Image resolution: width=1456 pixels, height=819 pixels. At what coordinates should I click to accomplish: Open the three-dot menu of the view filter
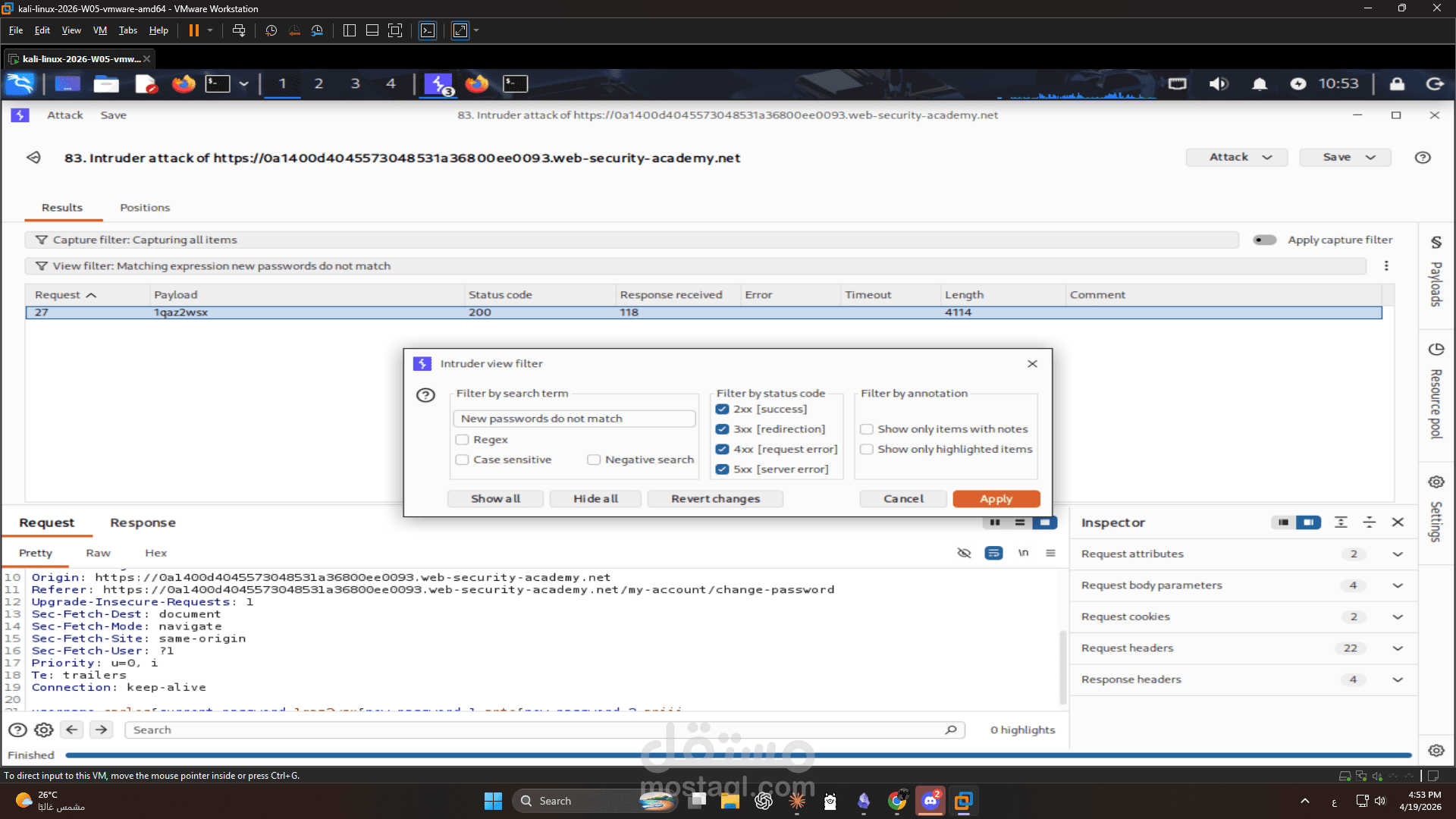point(1386,266)
